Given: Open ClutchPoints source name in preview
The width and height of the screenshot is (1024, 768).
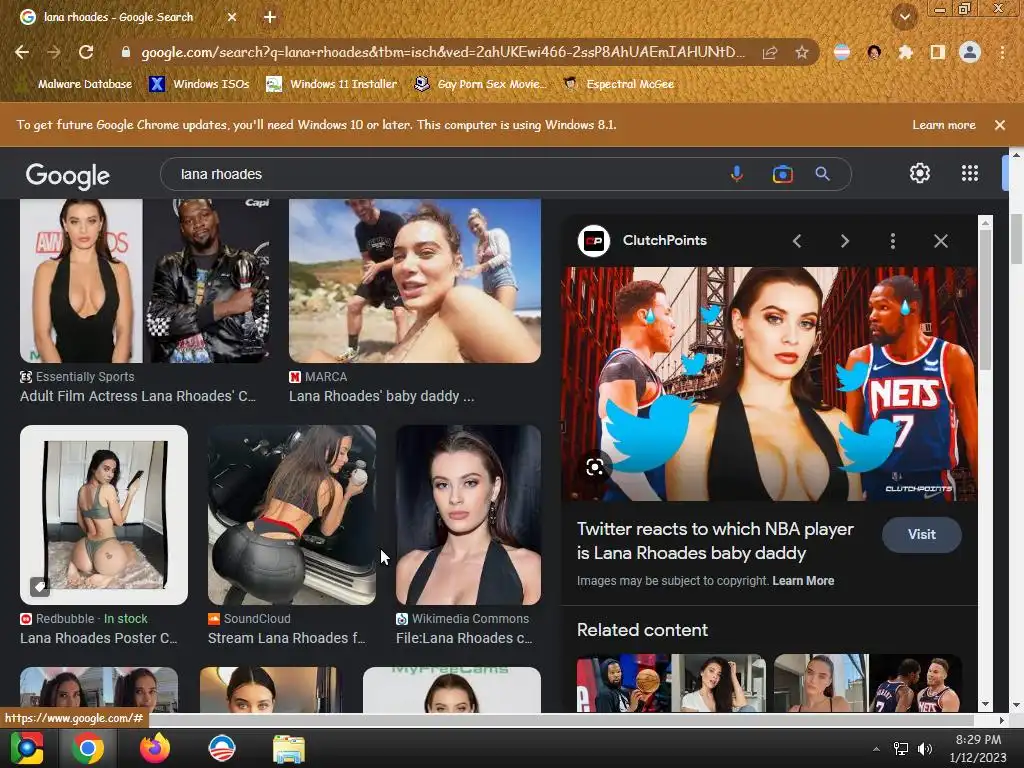Looking at the screenshot, I should pyautogui.click(x=665, y=240).
